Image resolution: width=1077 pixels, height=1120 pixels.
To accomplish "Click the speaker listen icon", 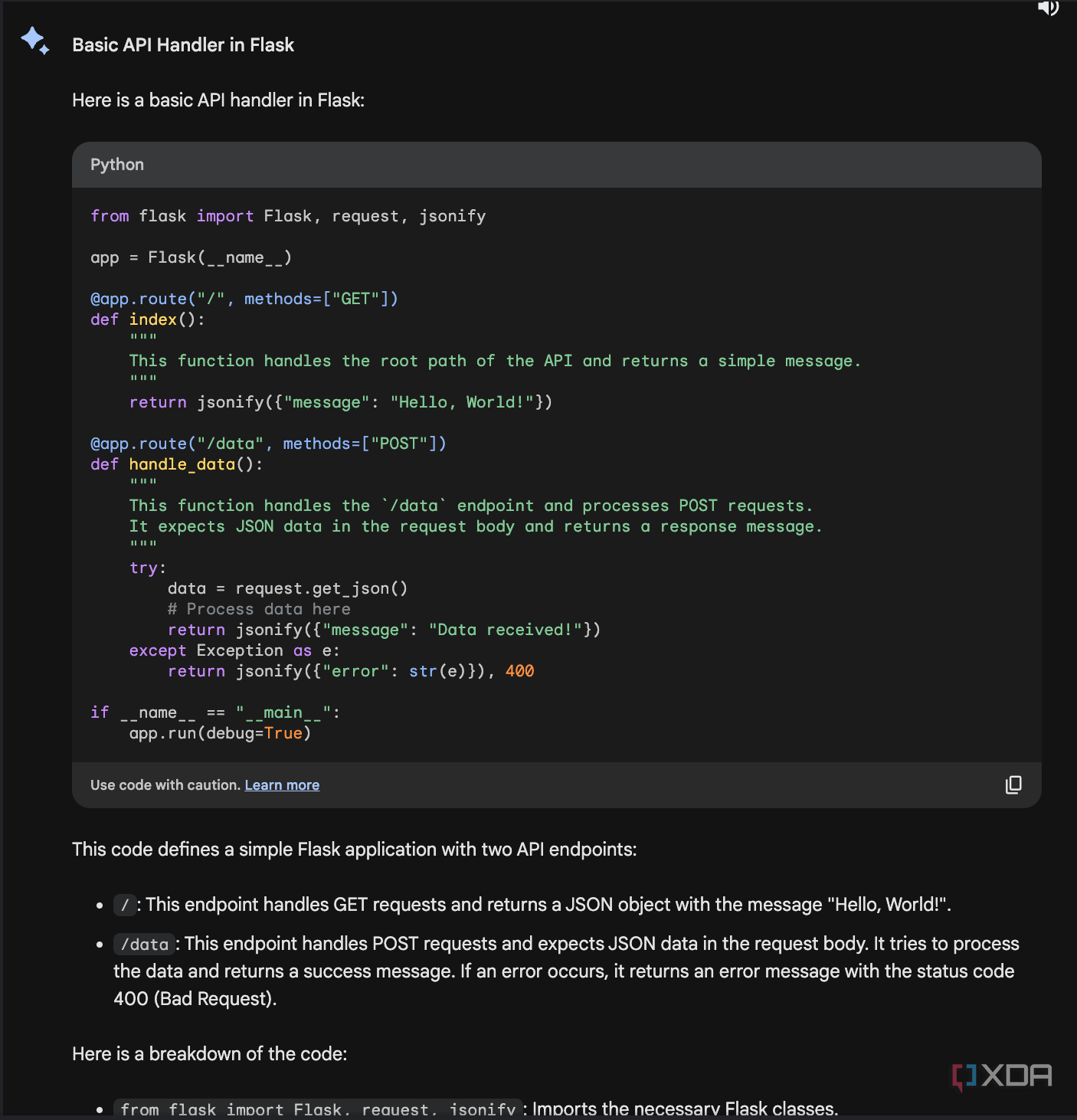I will (x=1048, y=8).
